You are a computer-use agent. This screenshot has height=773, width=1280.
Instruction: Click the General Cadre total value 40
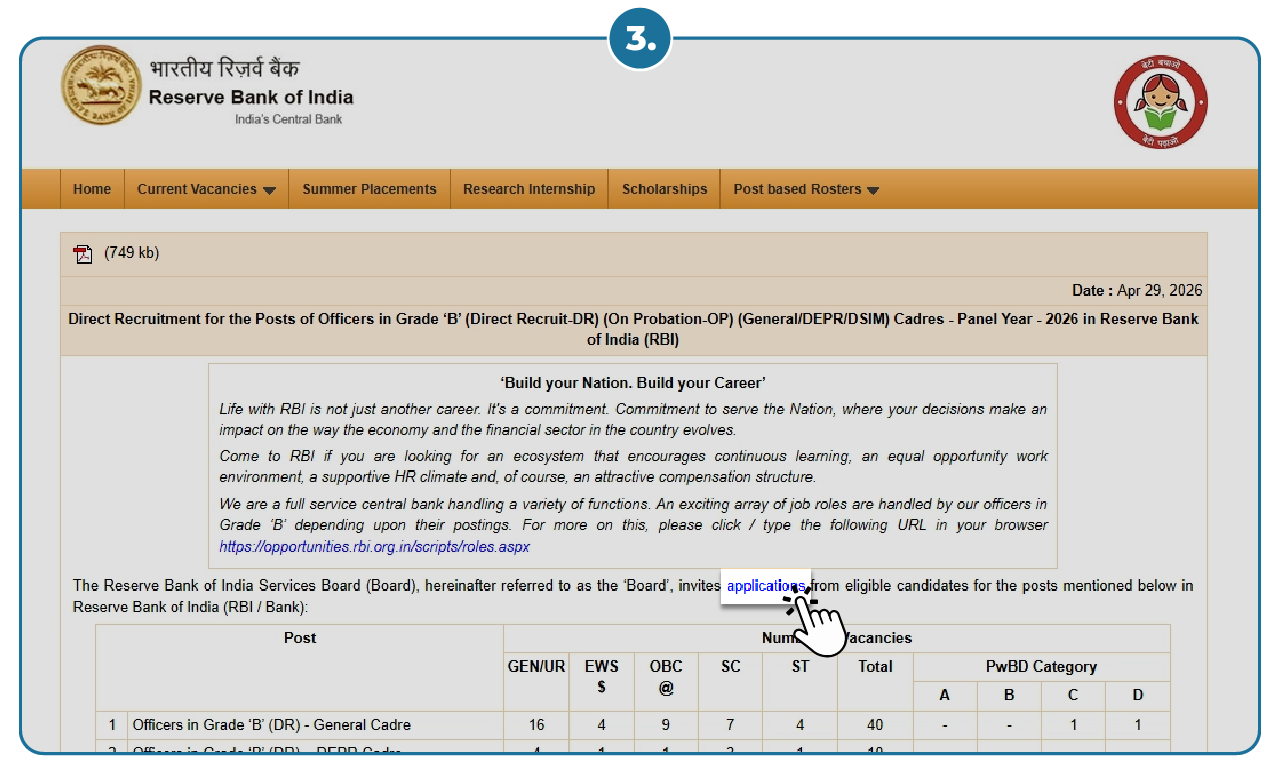coord(875,725)
